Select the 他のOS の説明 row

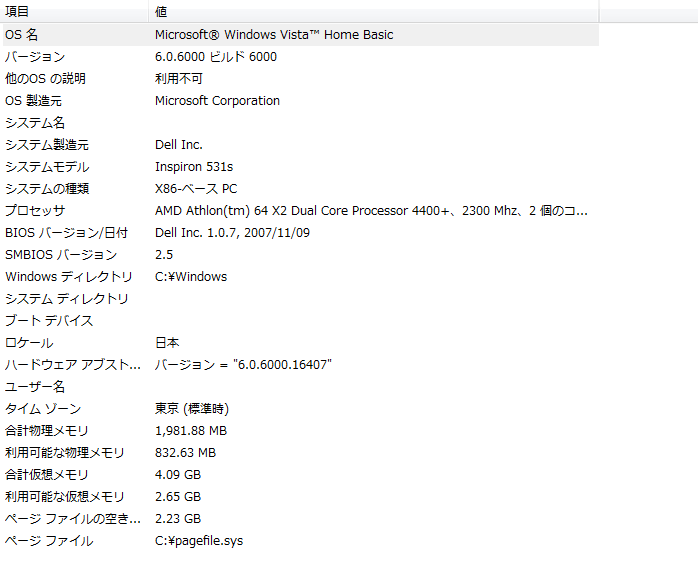click(45, 79)
